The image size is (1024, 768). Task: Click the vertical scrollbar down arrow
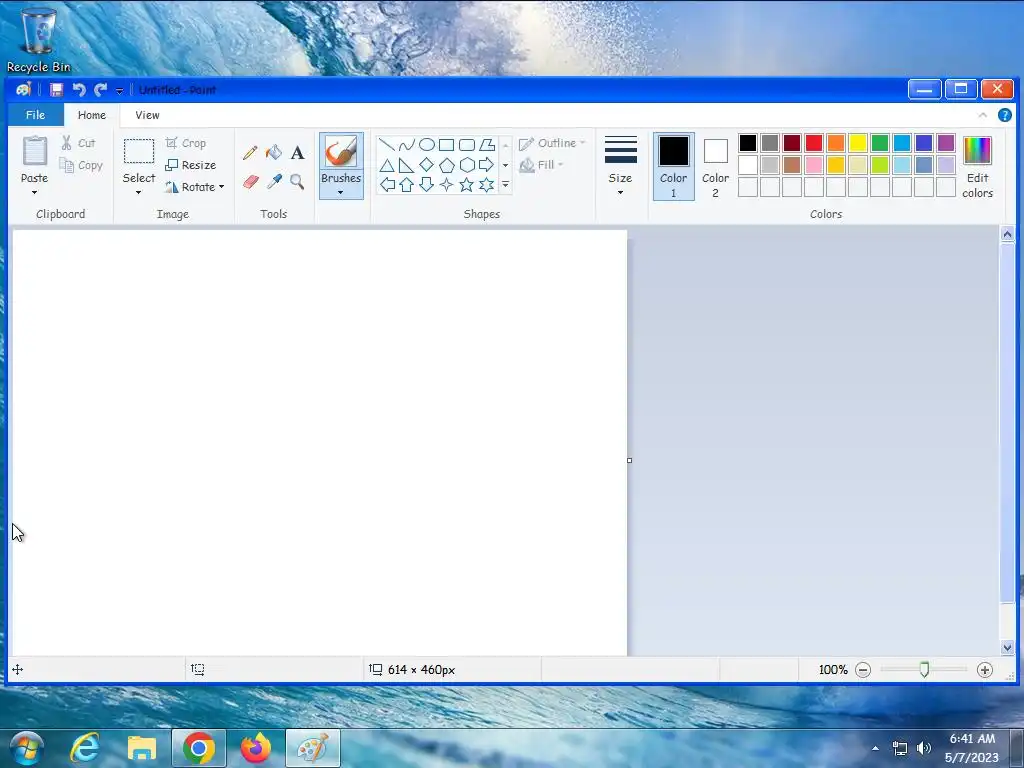point(1007,647)
